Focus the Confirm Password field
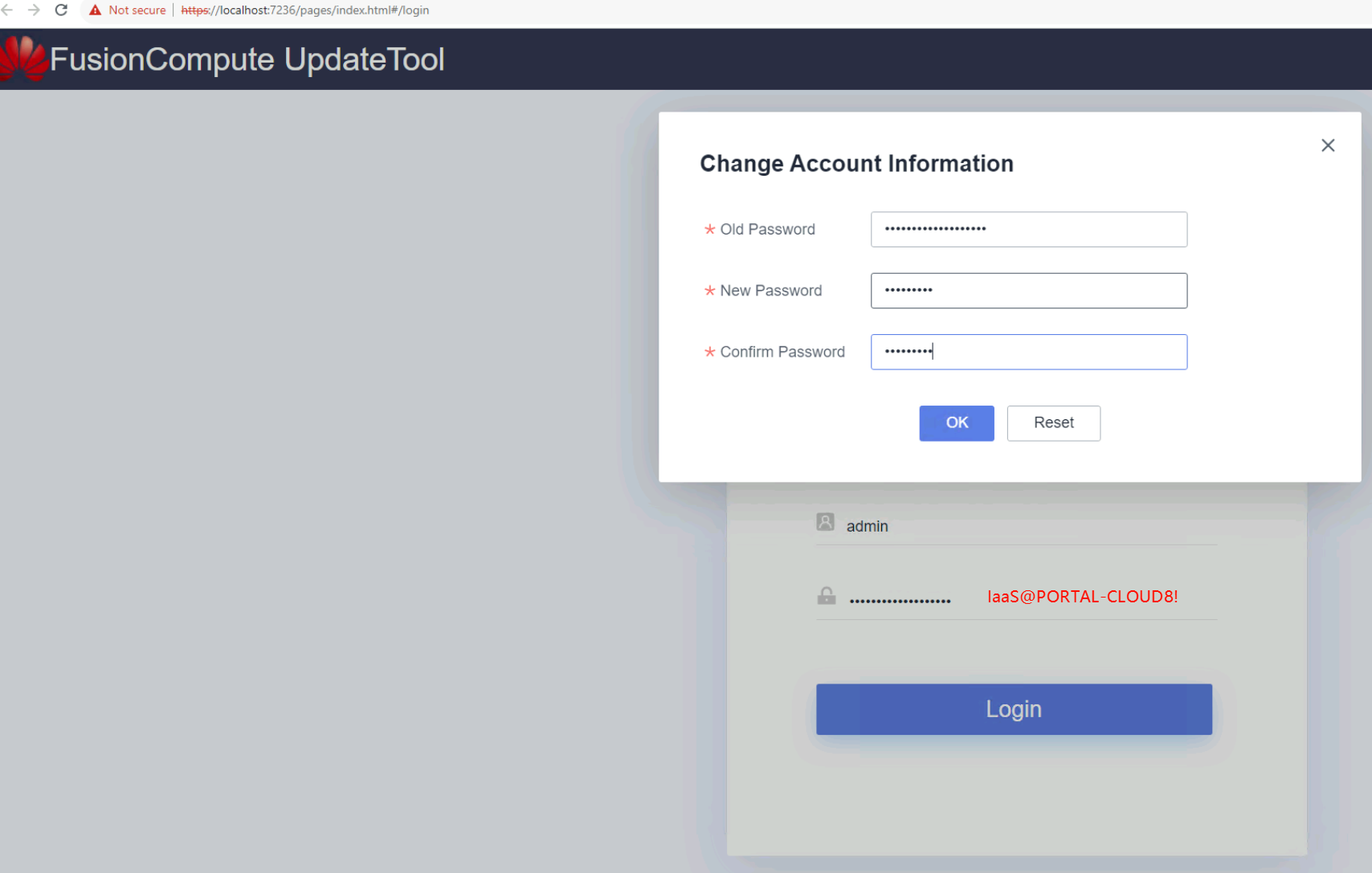This screenshot has height=873, width=1372. point(1028,352)
